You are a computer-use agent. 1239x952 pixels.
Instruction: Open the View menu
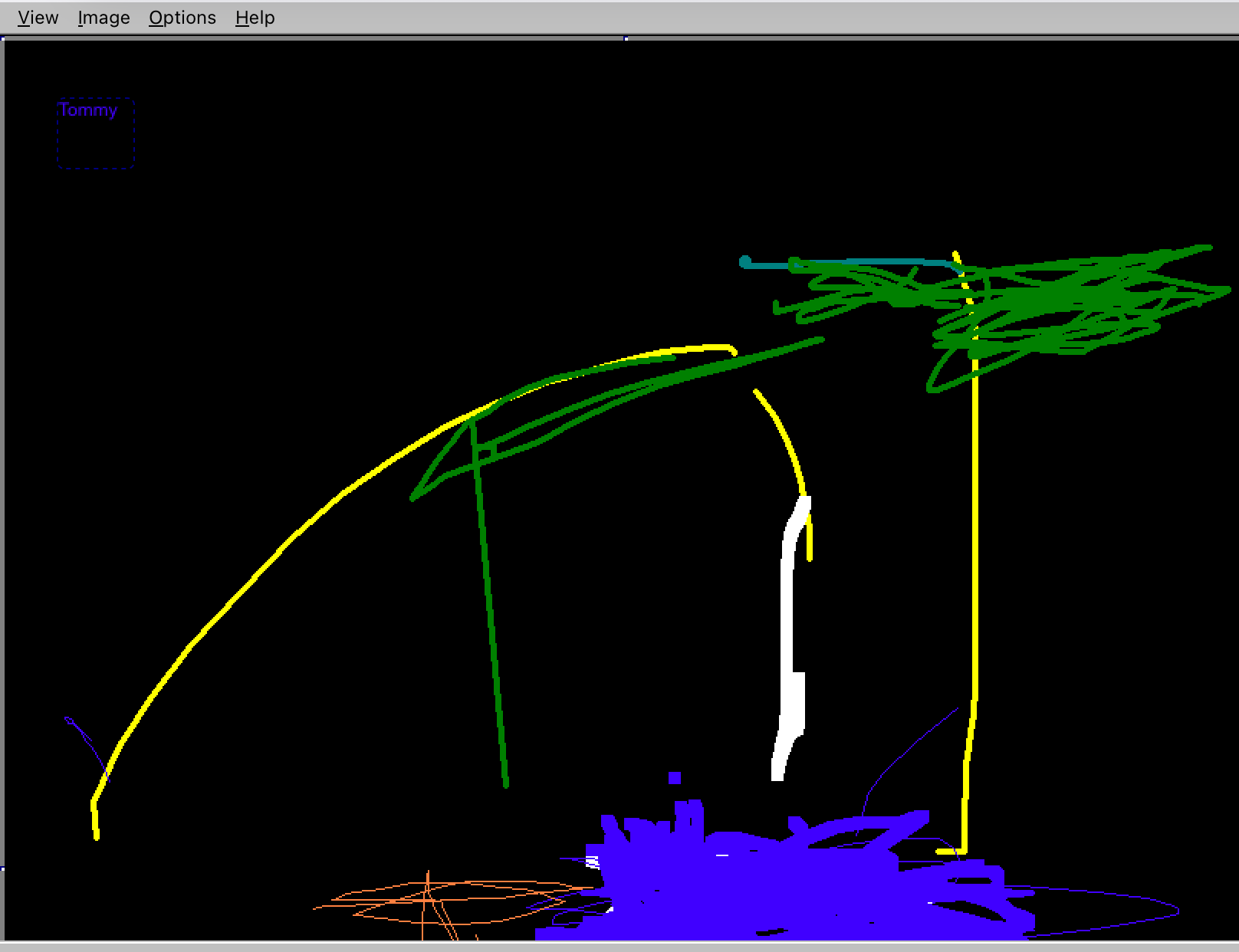(38, 18)
